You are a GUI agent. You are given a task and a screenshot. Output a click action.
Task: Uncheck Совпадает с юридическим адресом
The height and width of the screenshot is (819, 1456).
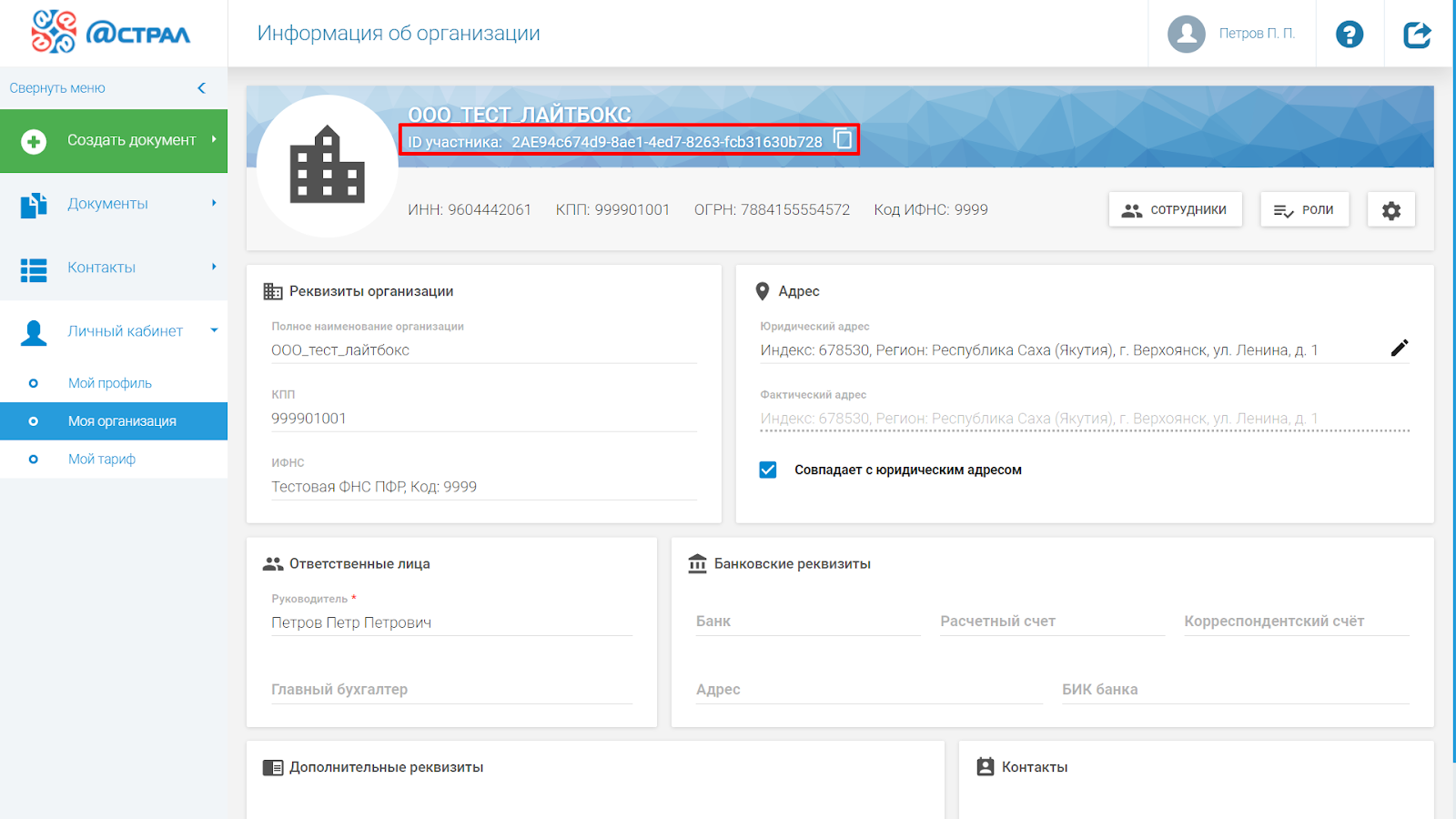pos(768,470)
